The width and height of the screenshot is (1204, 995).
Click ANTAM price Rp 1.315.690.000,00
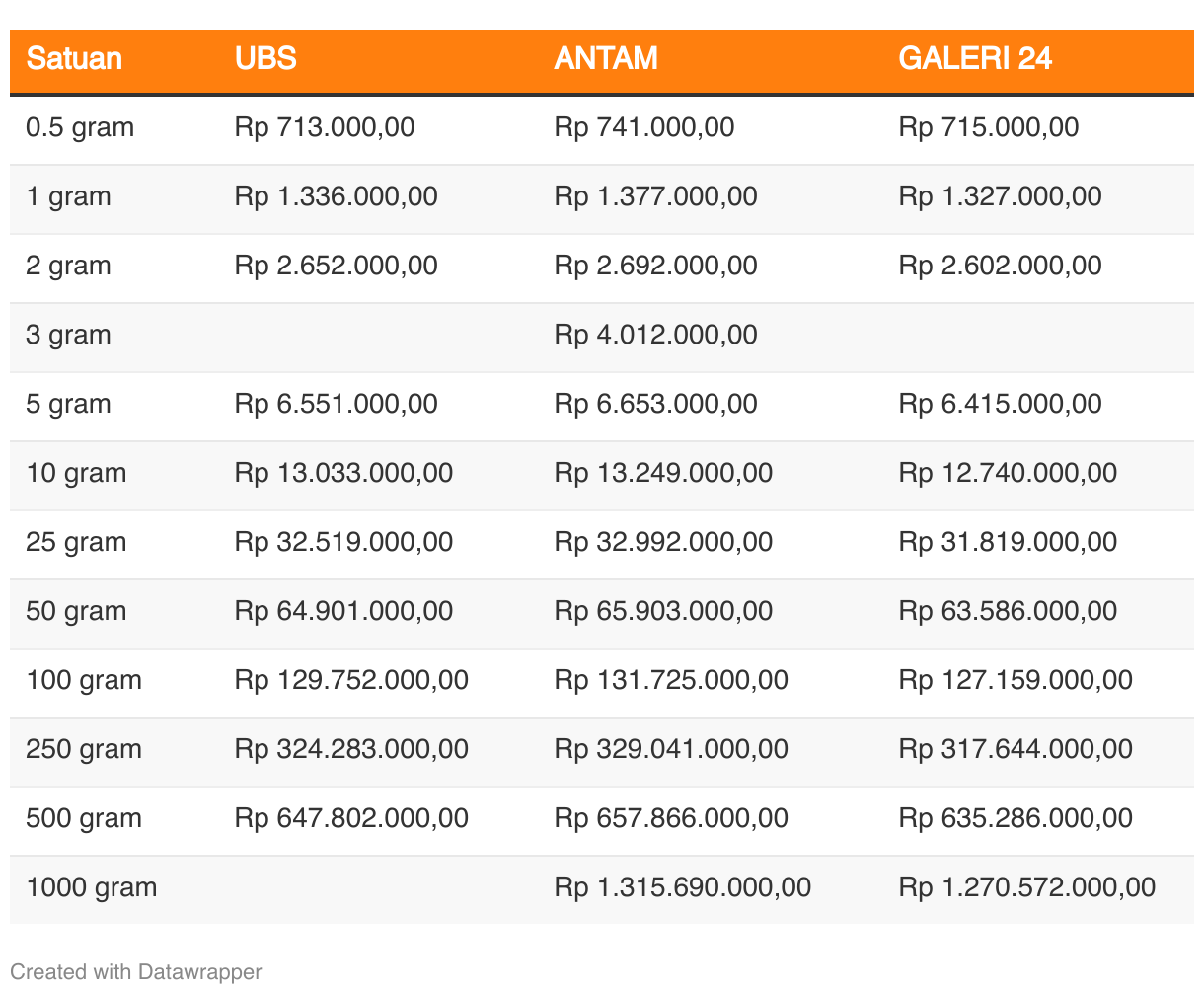pos(683,887)
